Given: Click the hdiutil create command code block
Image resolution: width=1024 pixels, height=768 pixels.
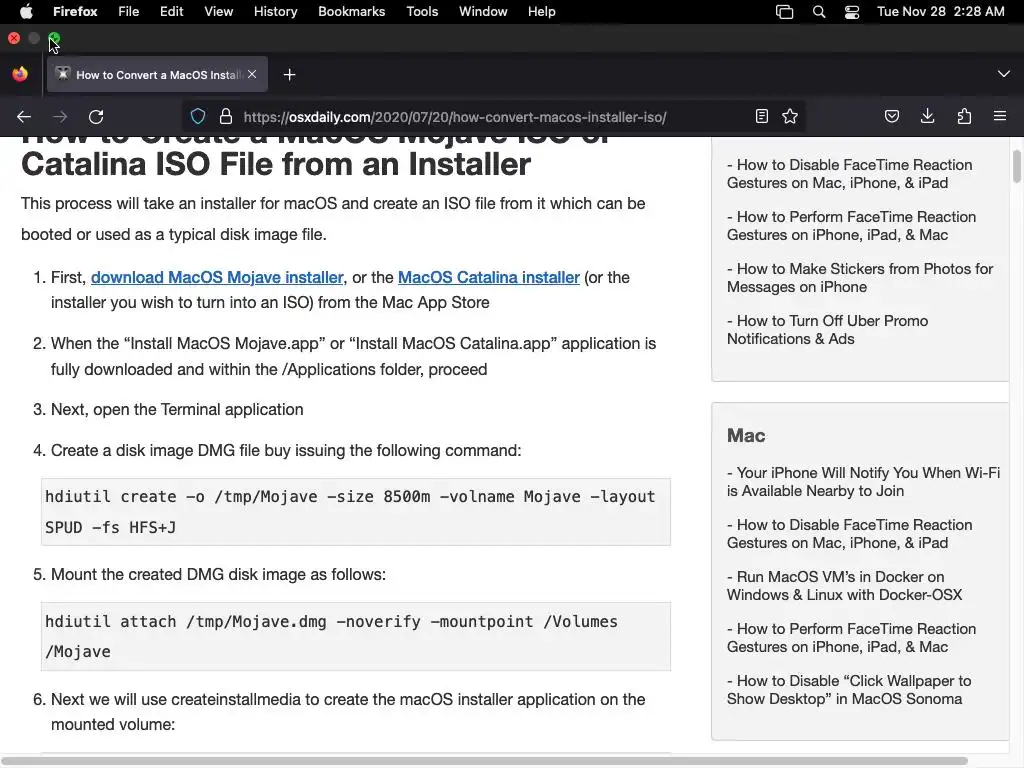Looking at the screenshot, I should [x=356, y=512].
